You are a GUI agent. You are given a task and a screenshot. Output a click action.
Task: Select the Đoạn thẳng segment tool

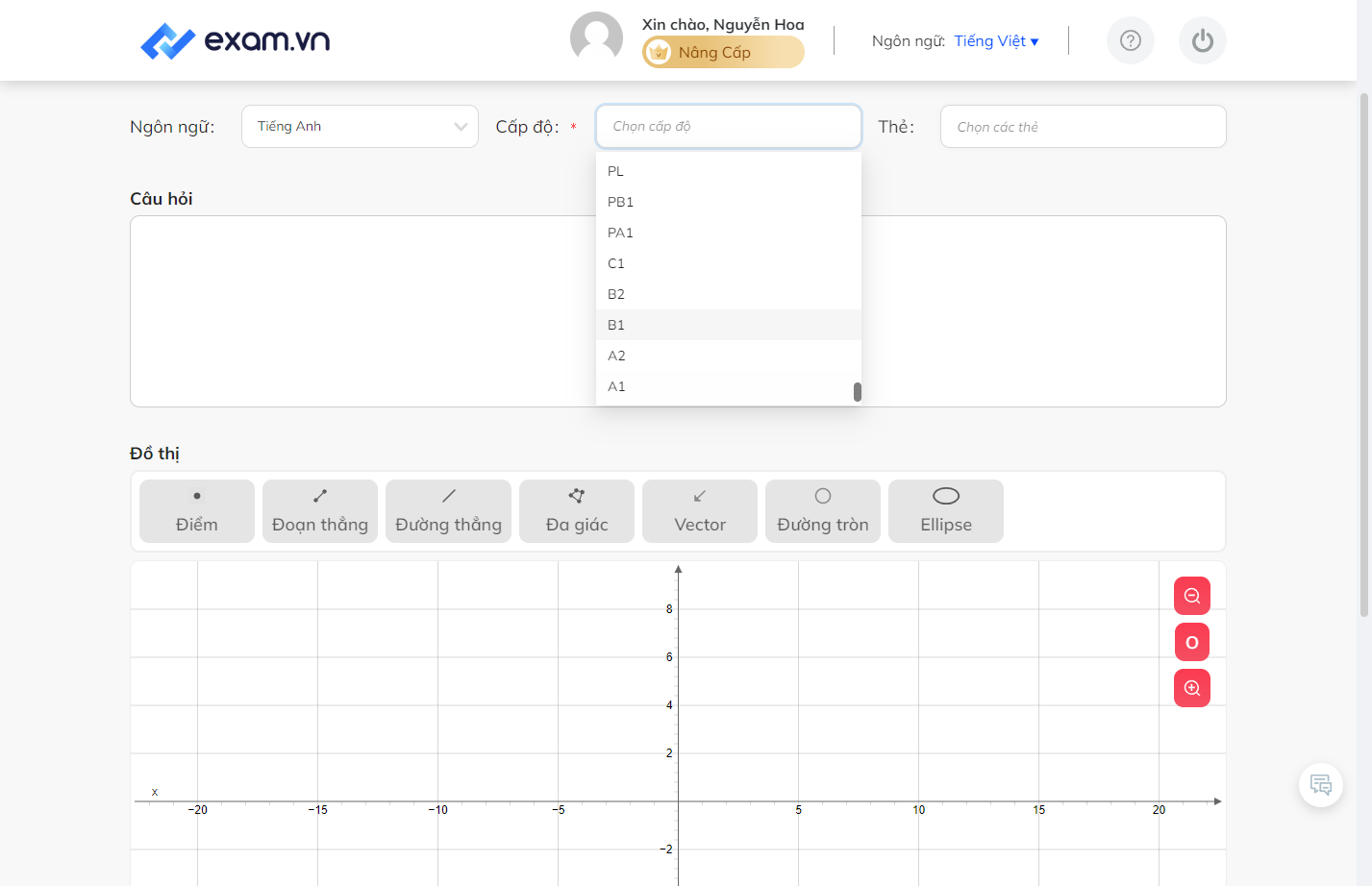(x=320, y=511)
